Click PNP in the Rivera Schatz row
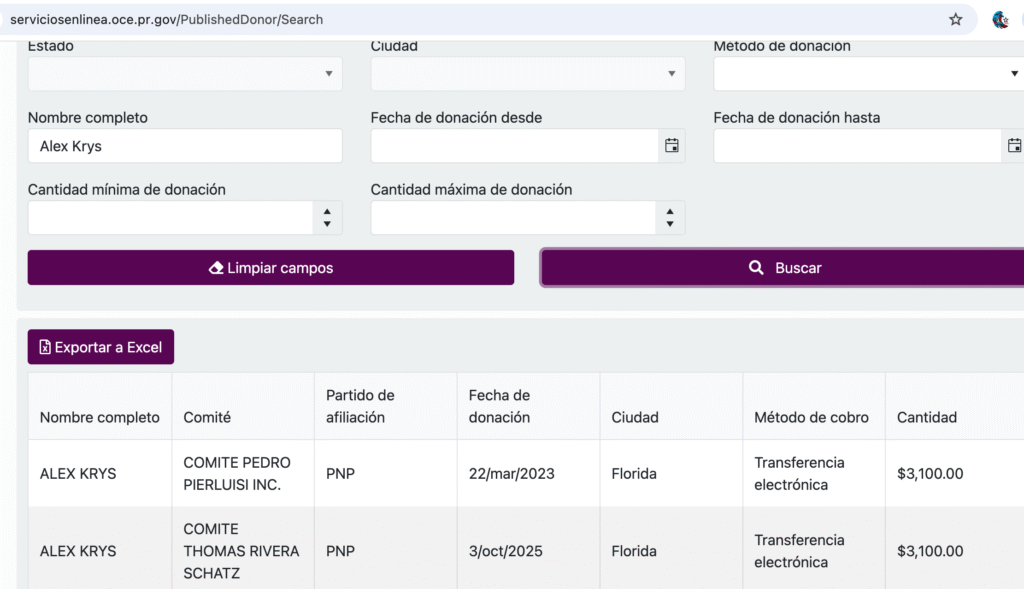The image size is (1024, 589). click(340, 551)
